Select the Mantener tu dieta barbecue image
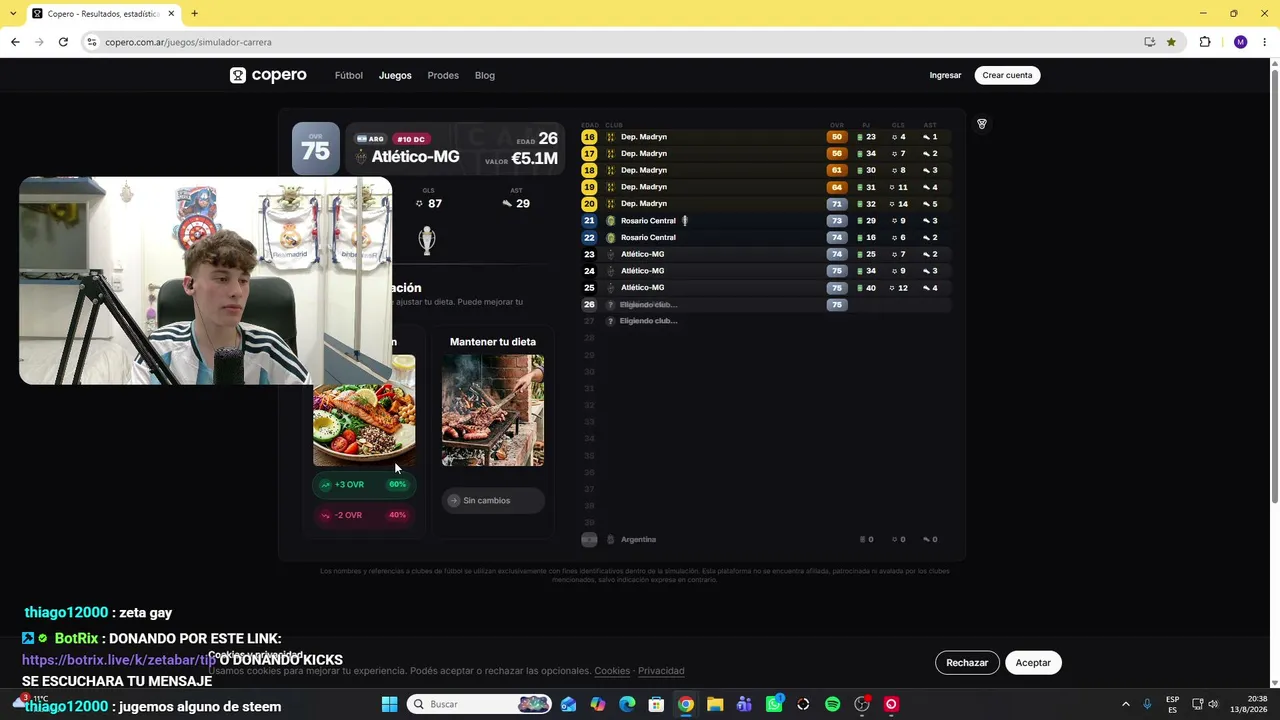The width and height of the screenshot is (1280, 720). click(493, 410)
